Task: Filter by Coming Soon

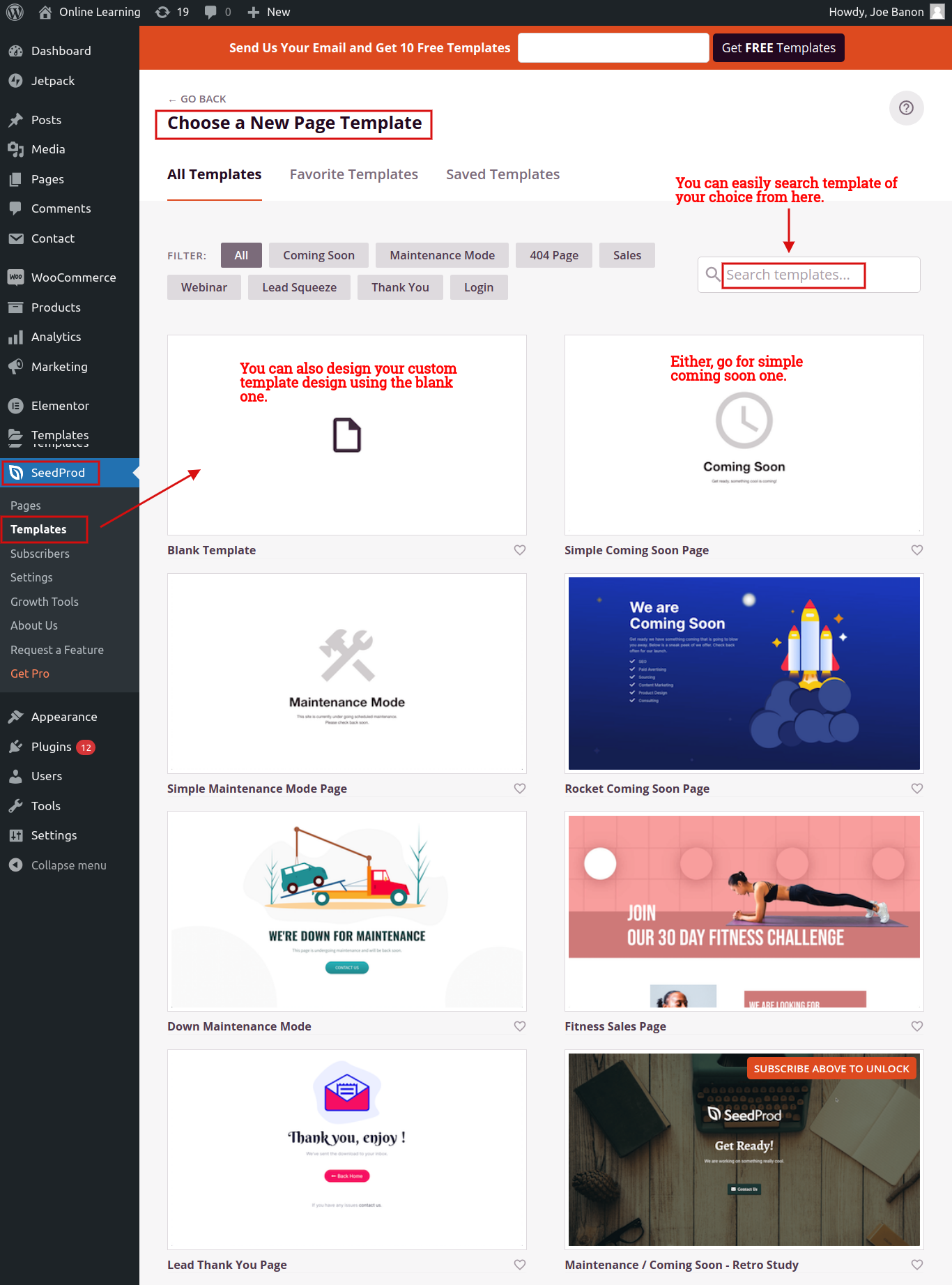Action: coord(318,255)
